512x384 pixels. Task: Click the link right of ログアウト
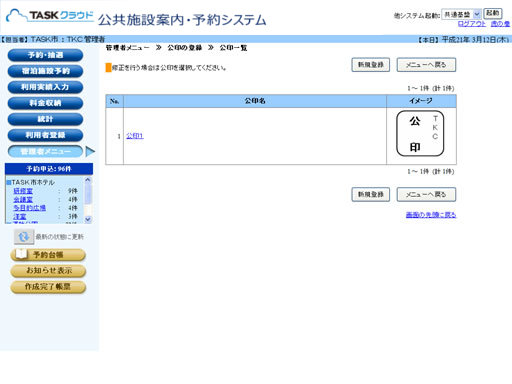click(500, 24)
